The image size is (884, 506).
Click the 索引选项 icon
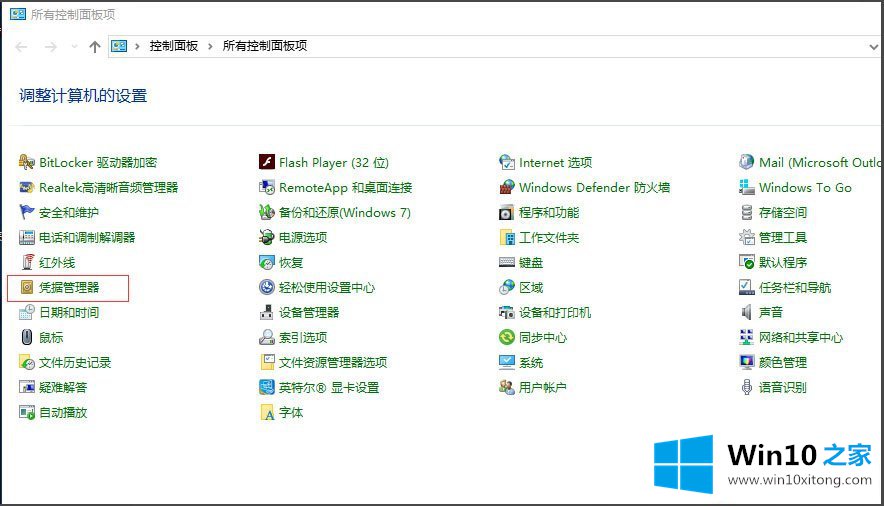tap(267, 337)
